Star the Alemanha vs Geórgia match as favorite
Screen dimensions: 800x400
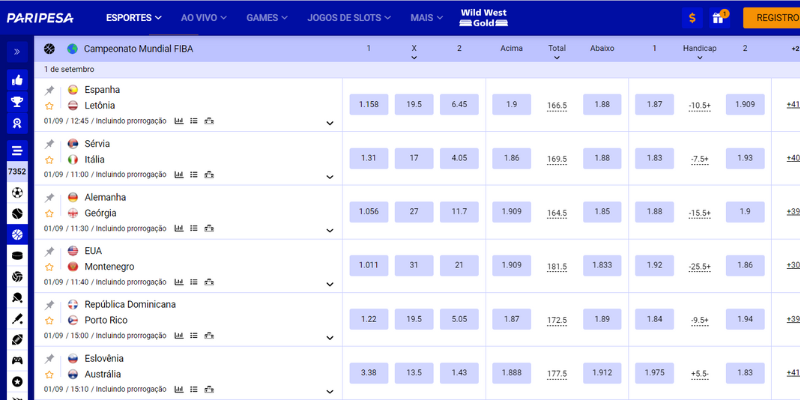click(x=49, y=213)
